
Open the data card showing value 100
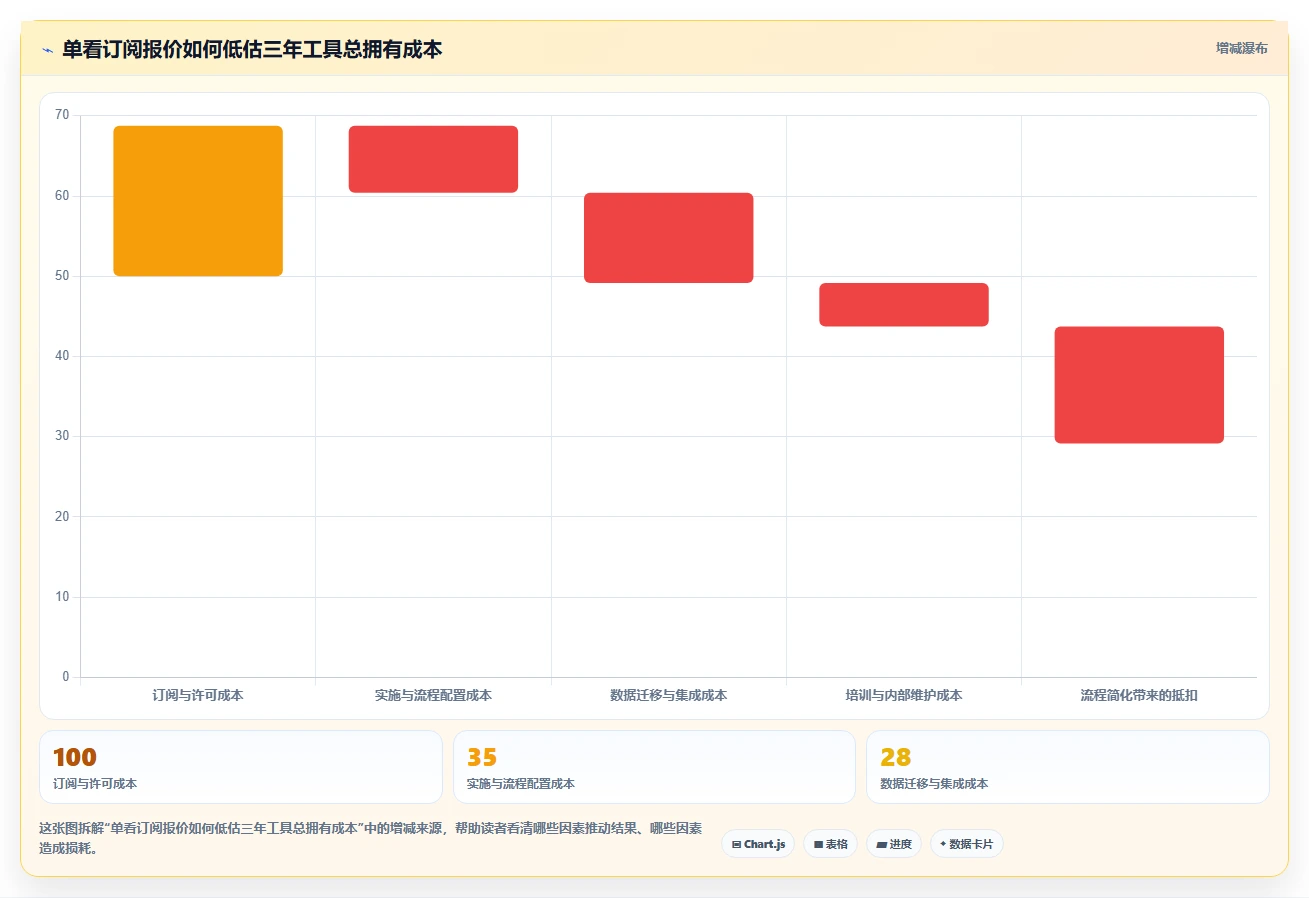coord(241,767)
